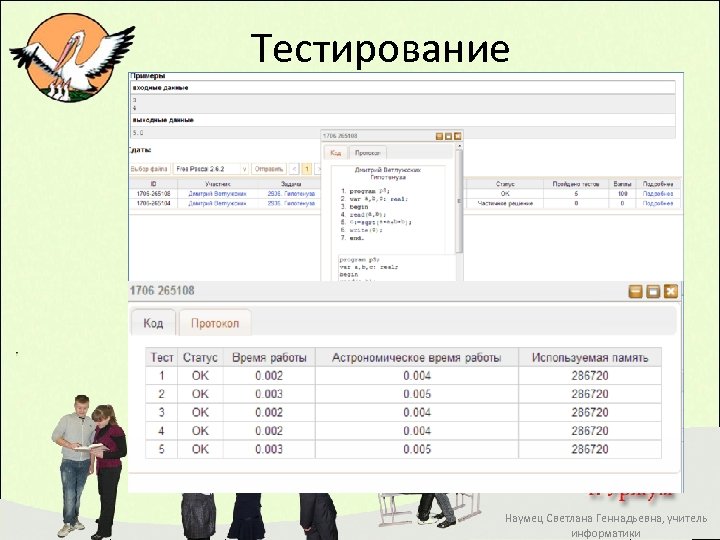Minimize the small 1706 265108 code popup
The width and height of the screenshot is (720, 540).
pyautogui.click(x=439, y=136)
